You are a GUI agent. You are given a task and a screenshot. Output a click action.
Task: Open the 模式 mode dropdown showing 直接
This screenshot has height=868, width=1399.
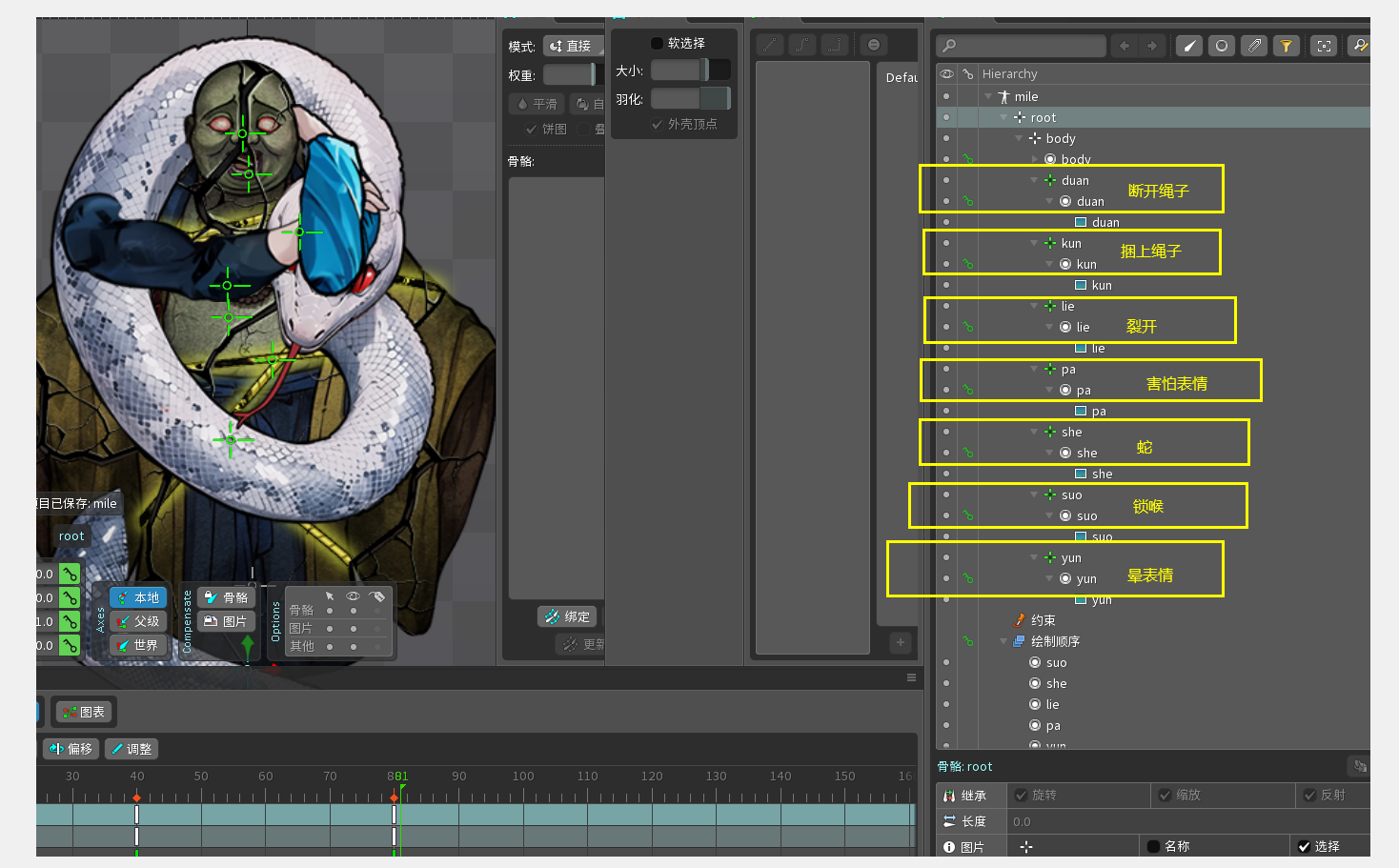coord(572,46)
